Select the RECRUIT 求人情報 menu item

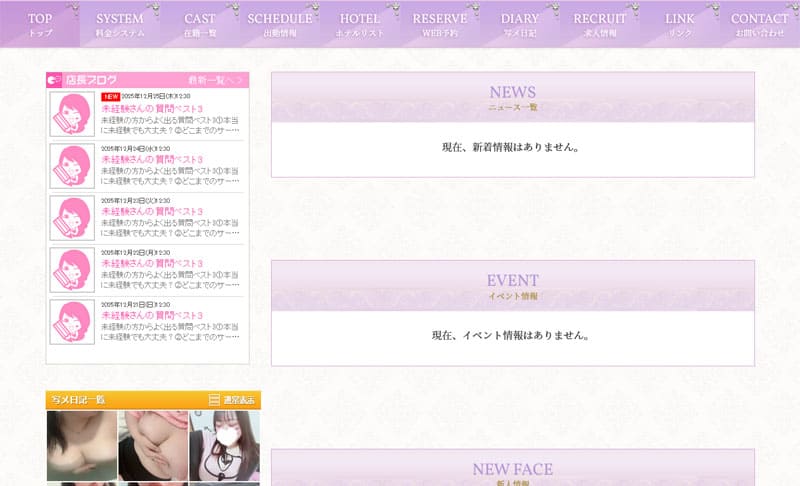coord(600,24)
